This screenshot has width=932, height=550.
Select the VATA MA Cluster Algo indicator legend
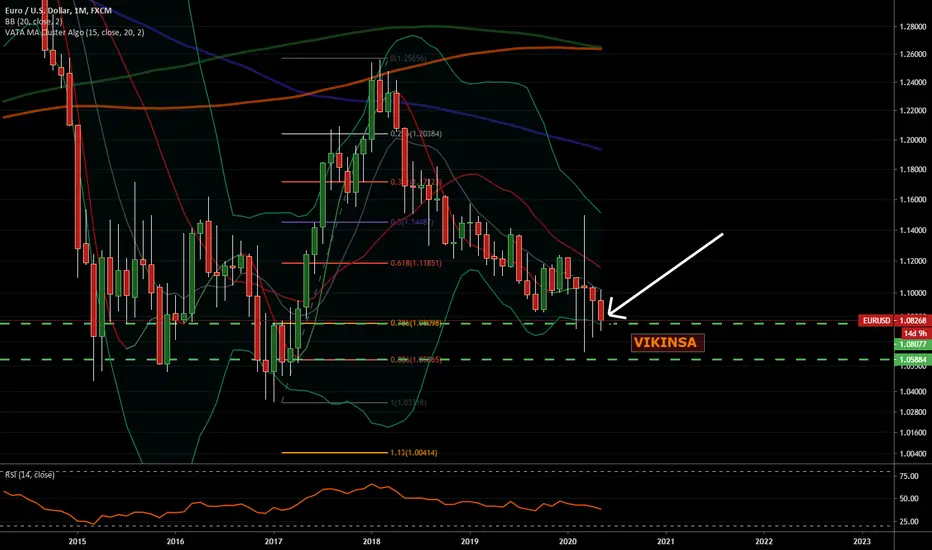[74, 32]
